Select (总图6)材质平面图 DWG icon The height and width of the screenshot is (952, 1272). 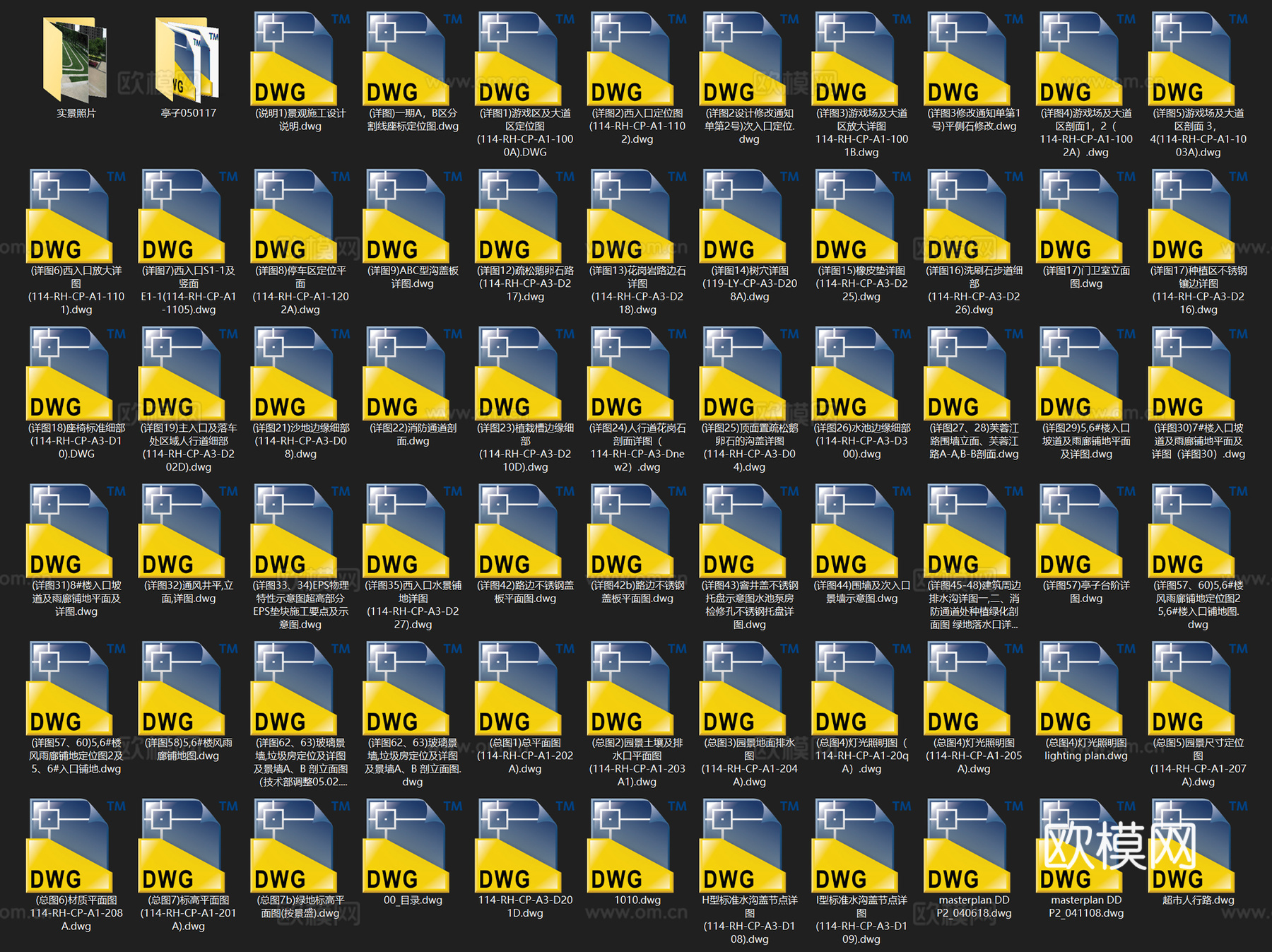click(x=69, y=846)
